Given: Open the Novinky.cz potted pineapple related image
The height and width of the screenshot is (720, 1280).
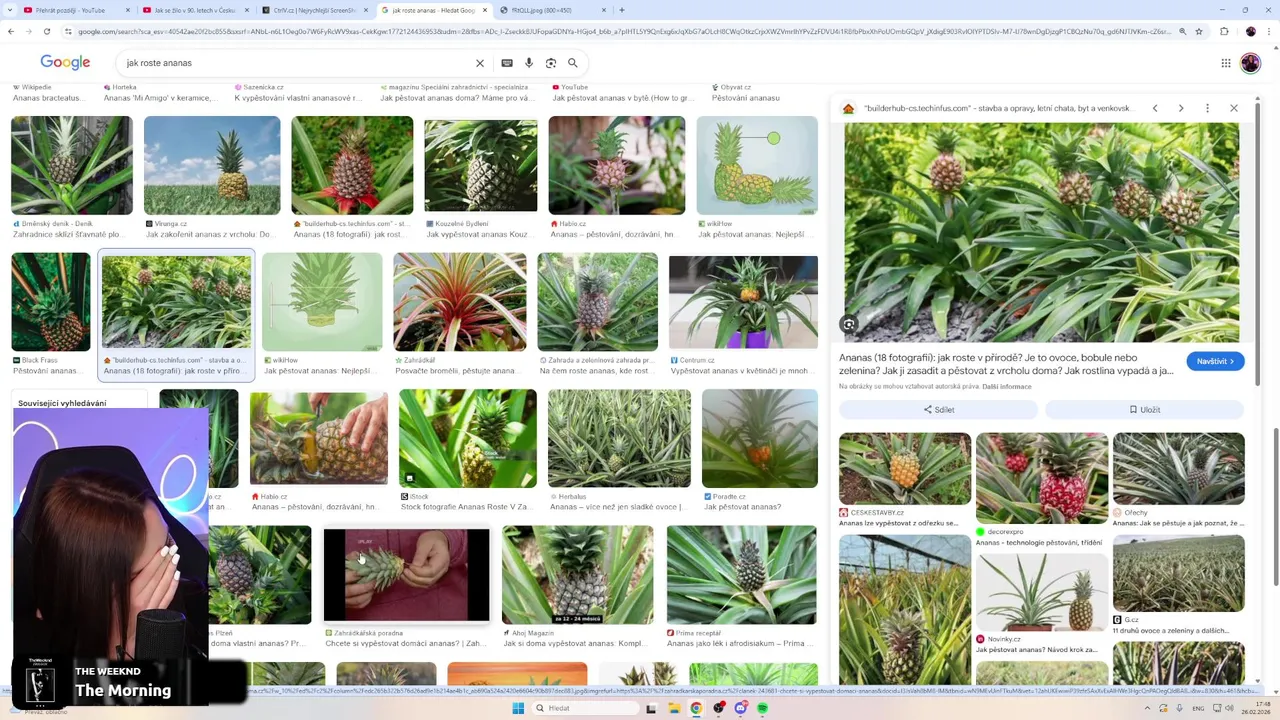Looking at the screenshot, I should tap(1042, 593).
